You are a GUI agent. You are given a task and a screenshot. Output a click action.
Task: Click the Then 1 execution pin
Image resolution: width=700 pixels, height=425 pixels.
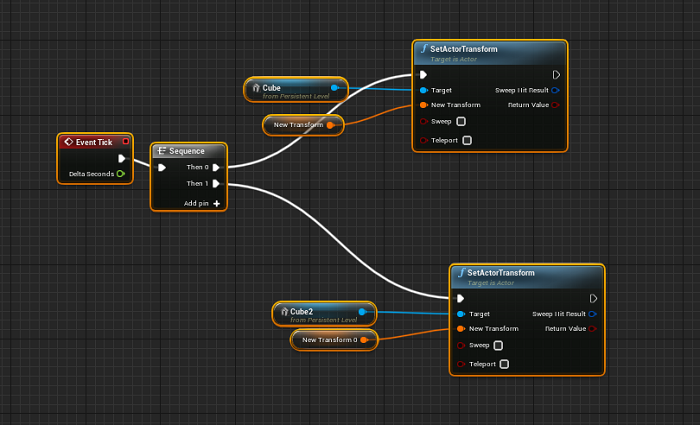point(216,183)
